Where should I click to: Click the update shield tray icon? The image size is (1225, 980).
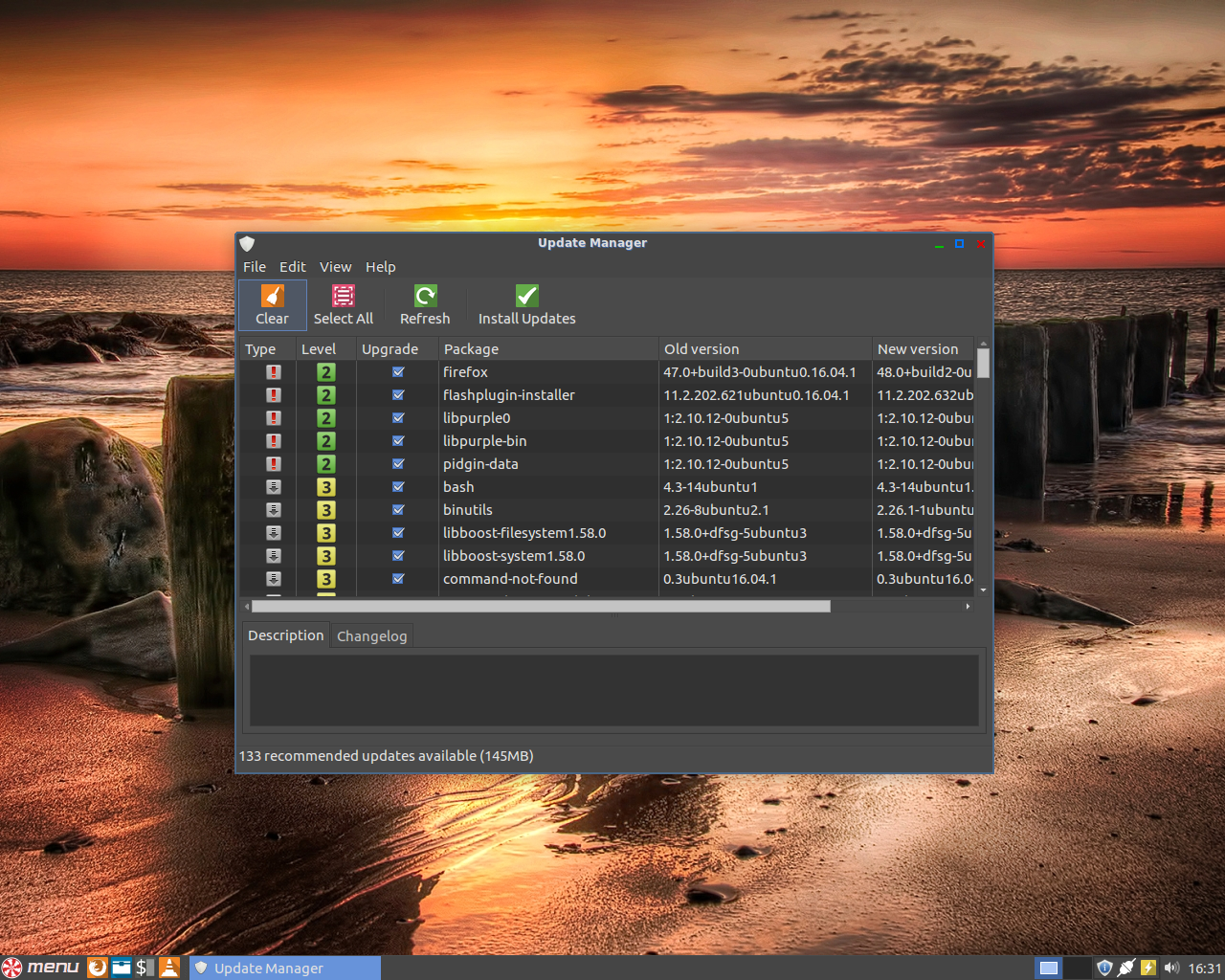coord(1104,969)
